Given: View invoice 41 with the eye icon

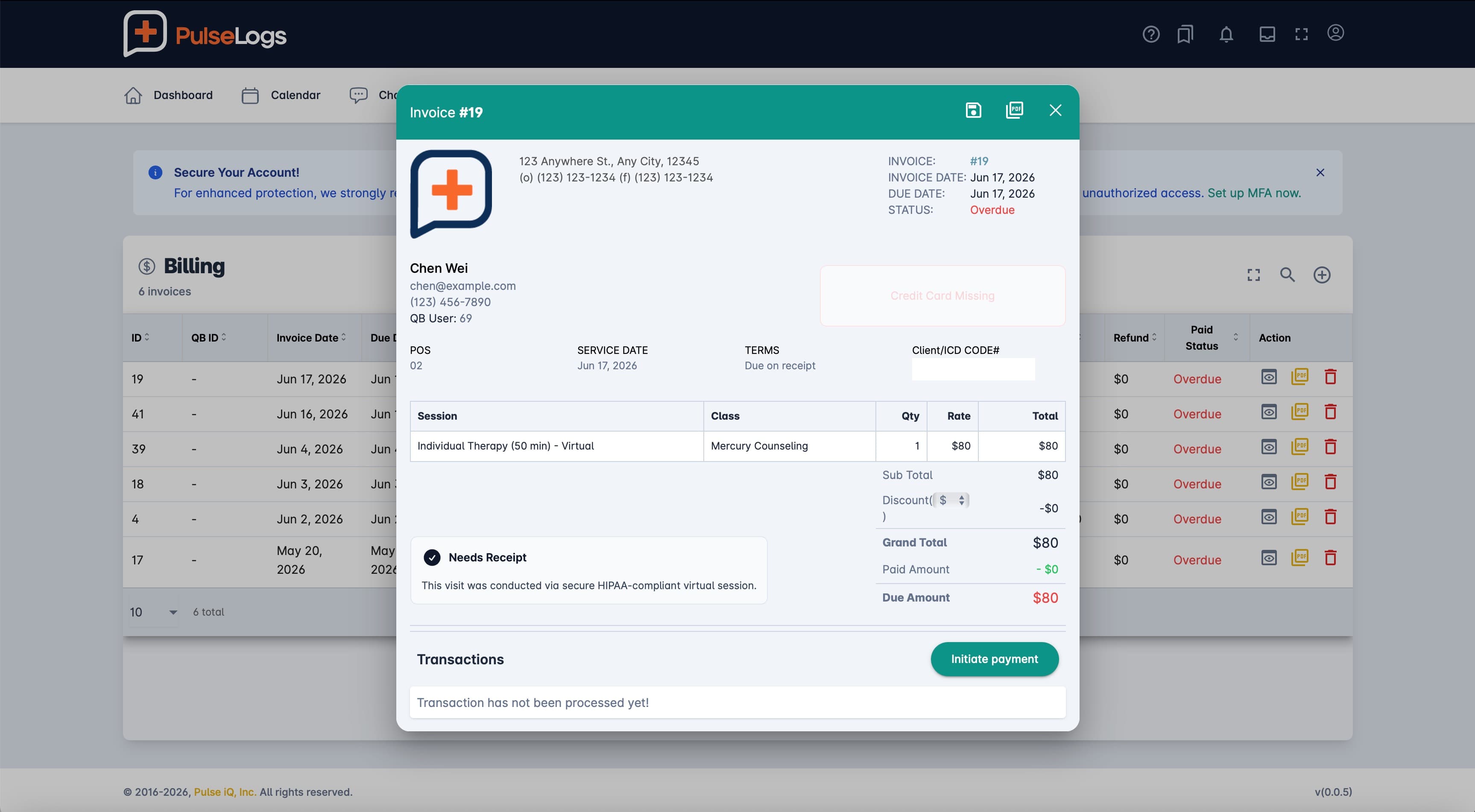Looking at the screenshot, I should pyautogui.click(x=1269, y=412).
